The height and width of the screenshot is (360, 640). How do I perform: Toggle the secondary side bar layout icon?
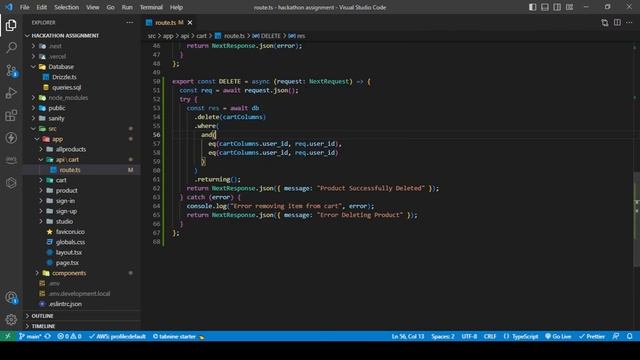pos(557,7)
